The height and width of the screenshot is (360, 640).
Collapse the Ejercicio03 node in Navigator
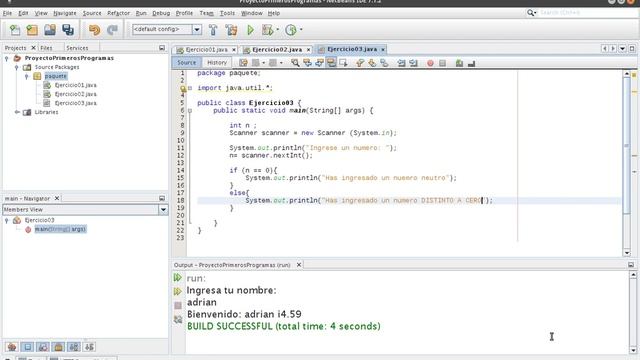point(7,220)
